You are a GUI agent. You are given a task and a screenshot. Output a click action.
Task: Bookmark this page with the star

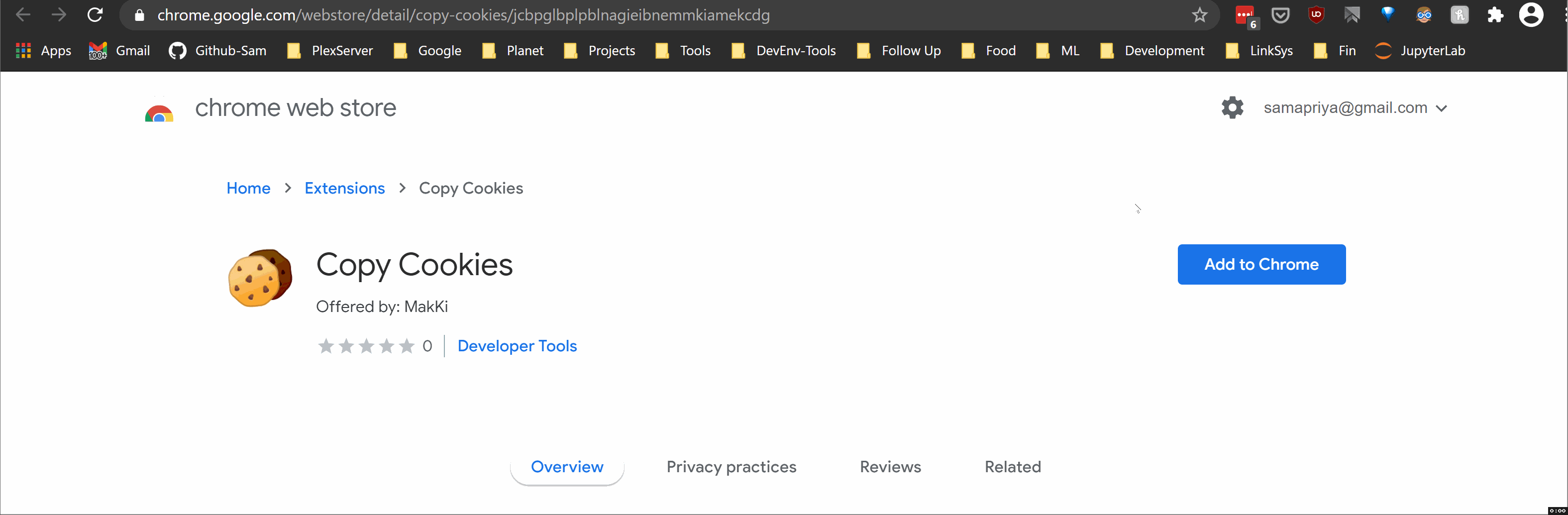tap(1199, 14)
